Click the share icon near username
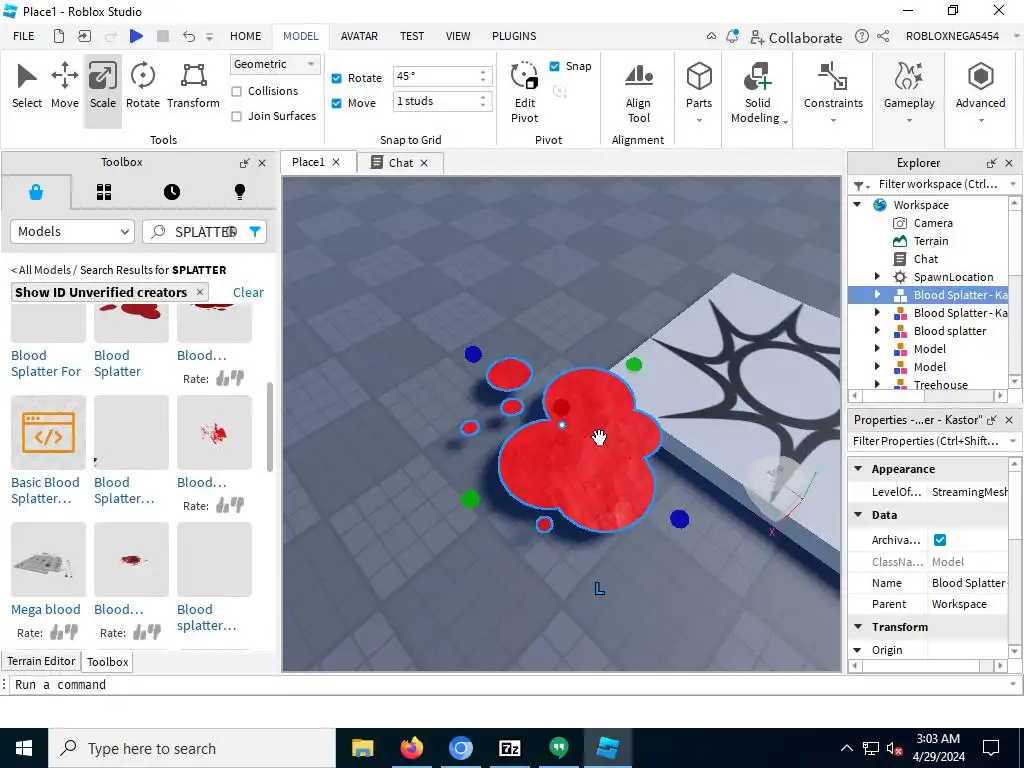The height and width of the screenshot is (768, 1024). (x=883, y=37)
